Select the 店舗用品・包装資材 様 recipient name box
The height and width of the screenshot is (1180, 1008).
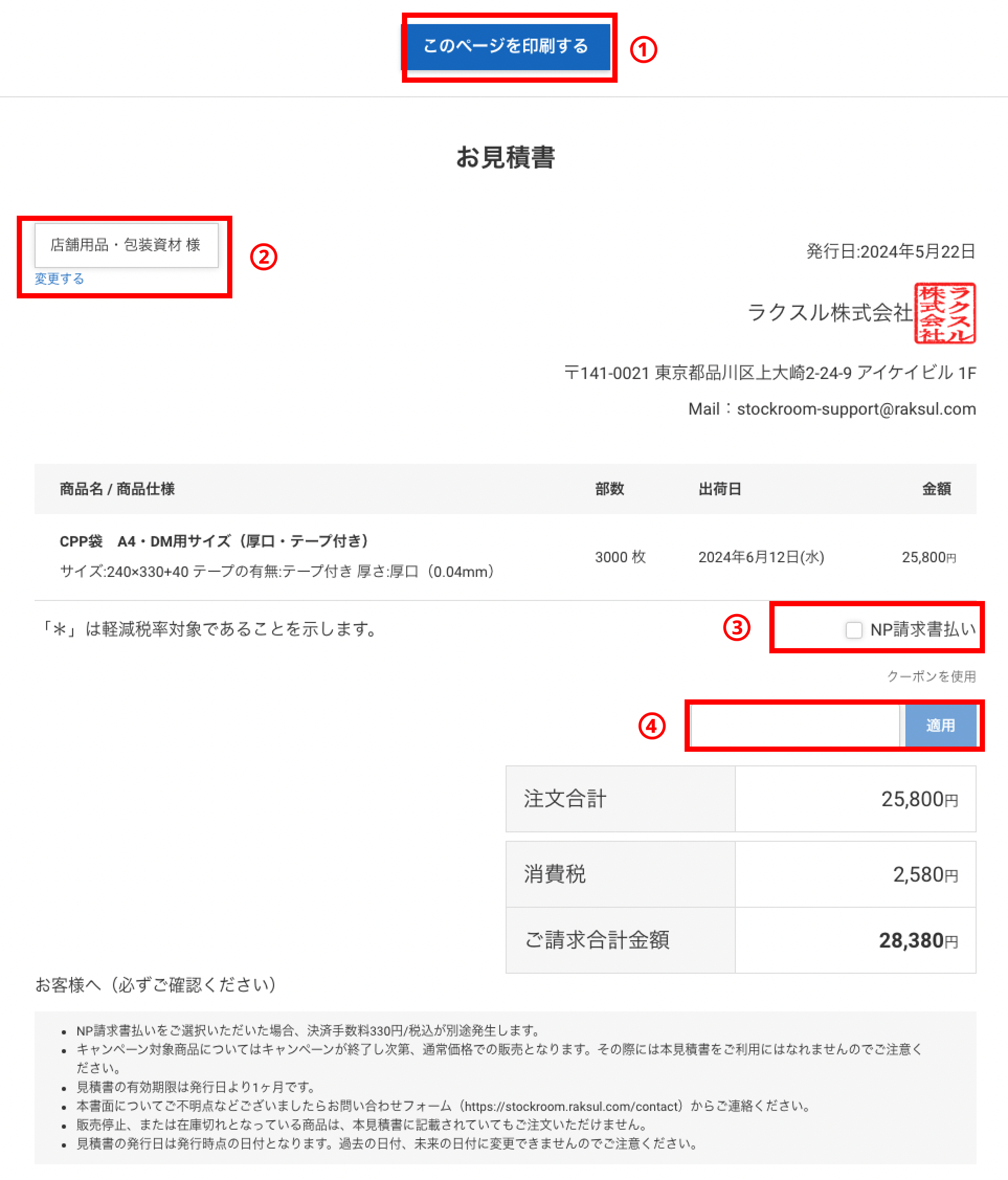(127, 246)
